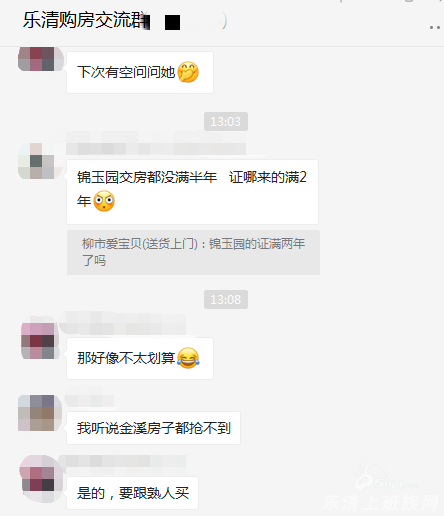Select the 锦玉园交房都没满半年 message bubble
The width and height of the screenshot is (444, 516).
point(192,192)
